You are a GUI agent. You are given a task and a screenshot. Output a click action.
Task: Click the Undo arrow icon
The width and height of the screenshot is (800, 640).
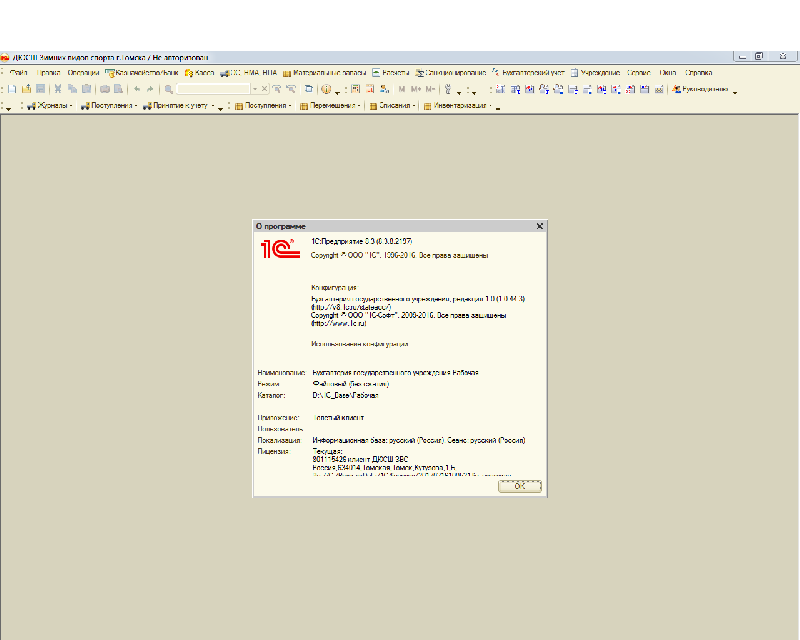(137, 89)
